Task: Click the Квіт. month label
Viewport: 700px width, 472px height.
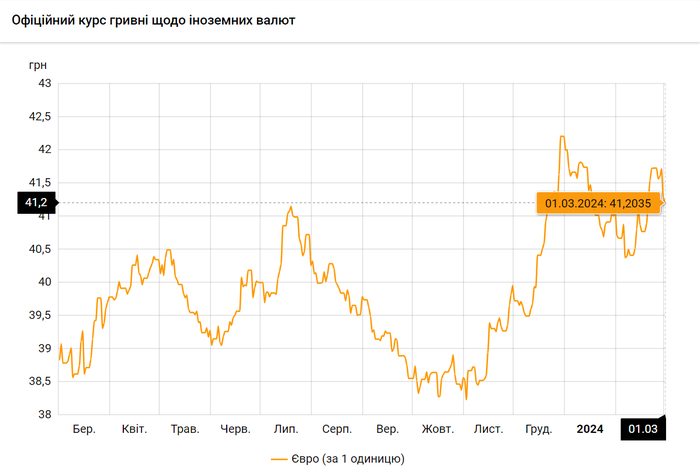Action: point(134,429)
